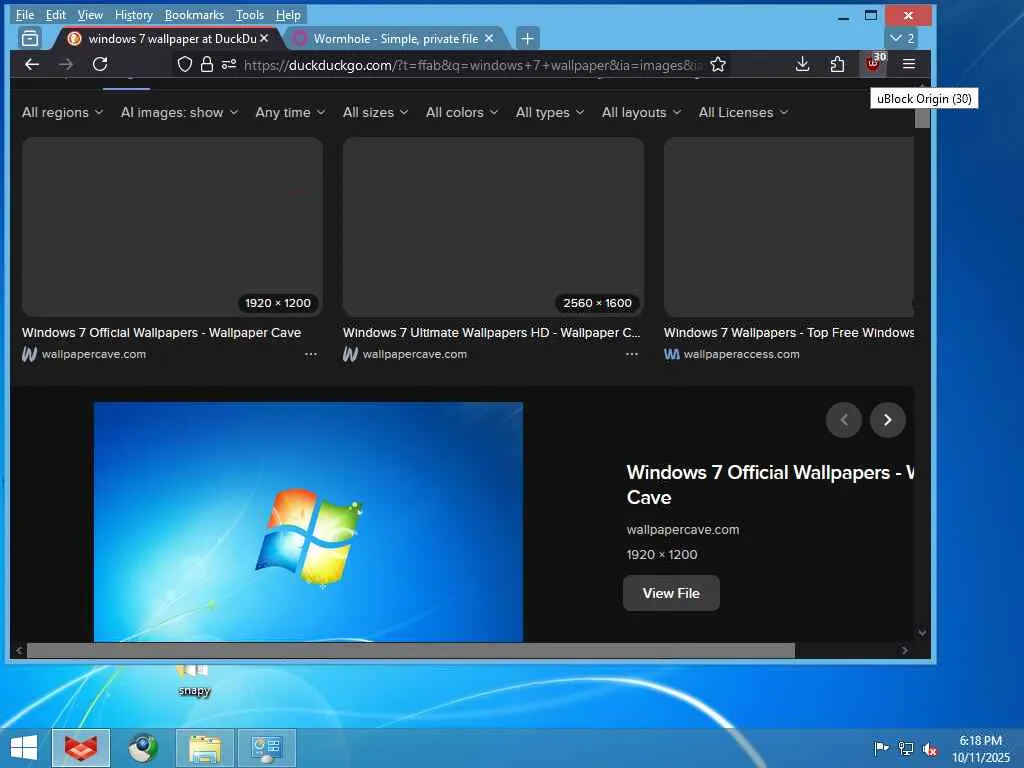This screenshot has height=768, width=1024.
Task: Open Windows 7 Official Wallpapers result title
Action: coord(161,332)
